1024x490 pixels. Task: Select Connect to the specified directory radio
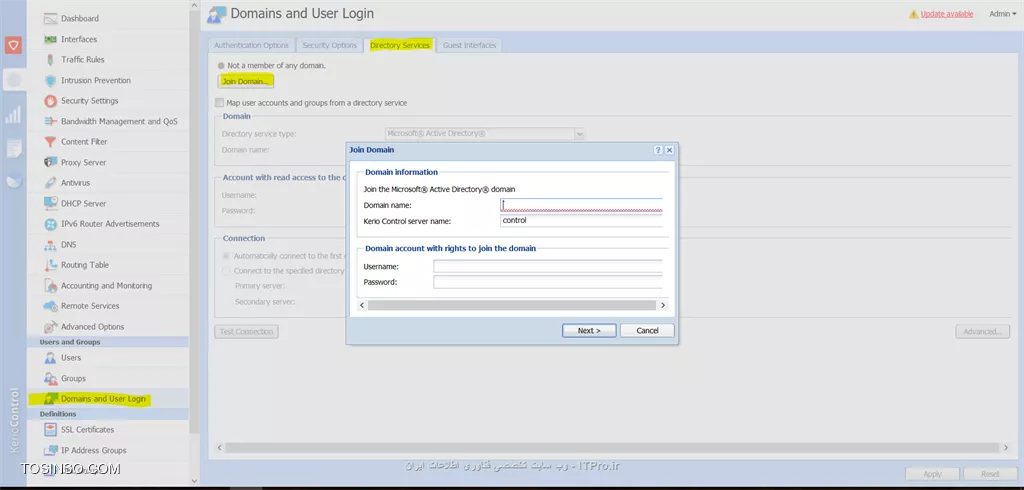click(227, 270)
